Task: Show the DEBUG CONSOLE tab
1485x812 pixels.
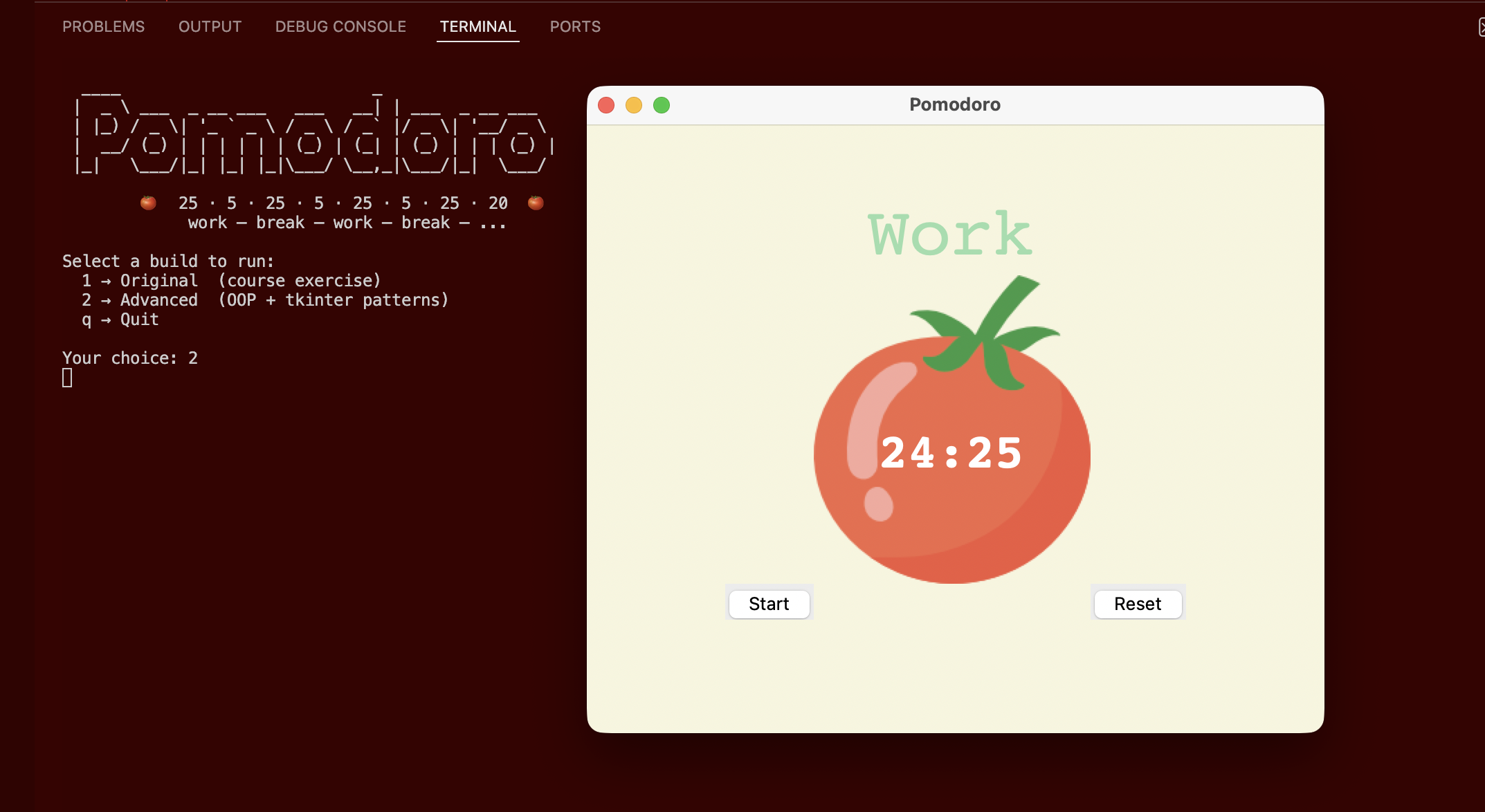Action: [340, 26]
